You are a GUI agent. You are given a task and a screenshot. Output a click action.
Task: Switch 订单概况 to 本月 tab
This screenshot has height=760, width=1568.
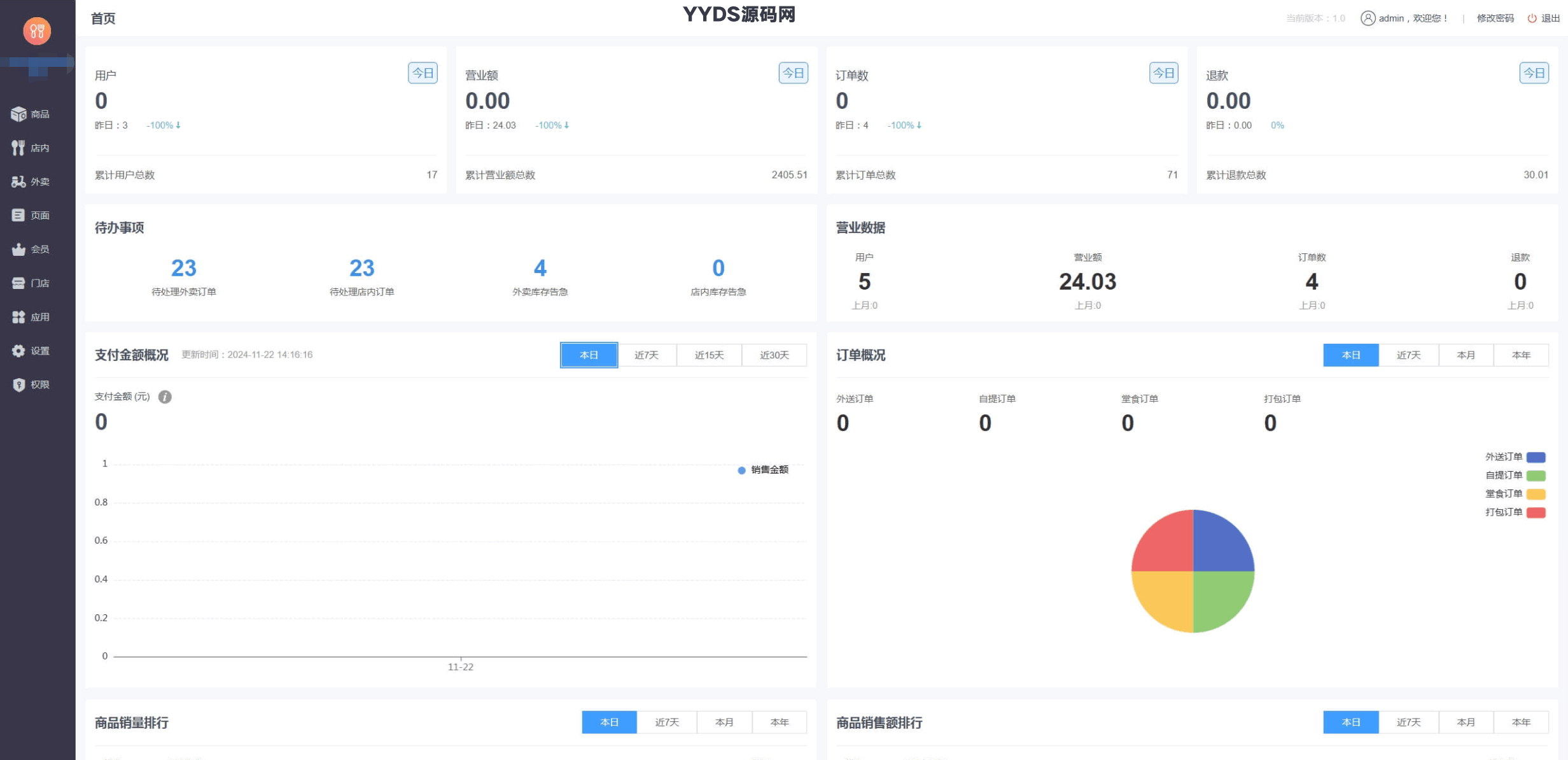[1466, 355]
